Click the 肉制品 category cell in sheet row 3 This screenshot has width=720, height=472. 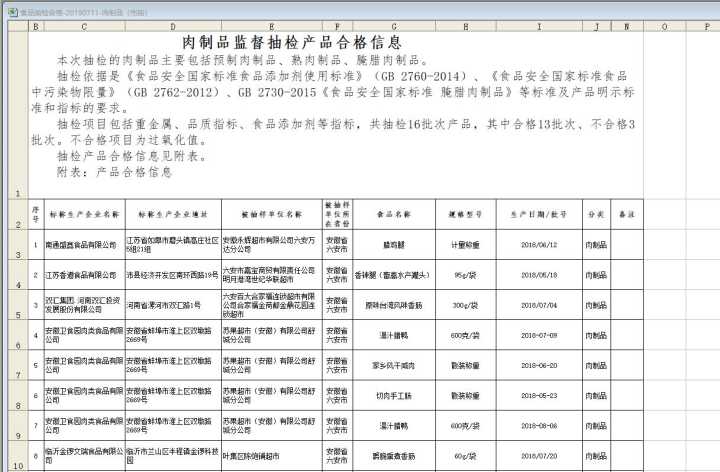pos(596,245)
